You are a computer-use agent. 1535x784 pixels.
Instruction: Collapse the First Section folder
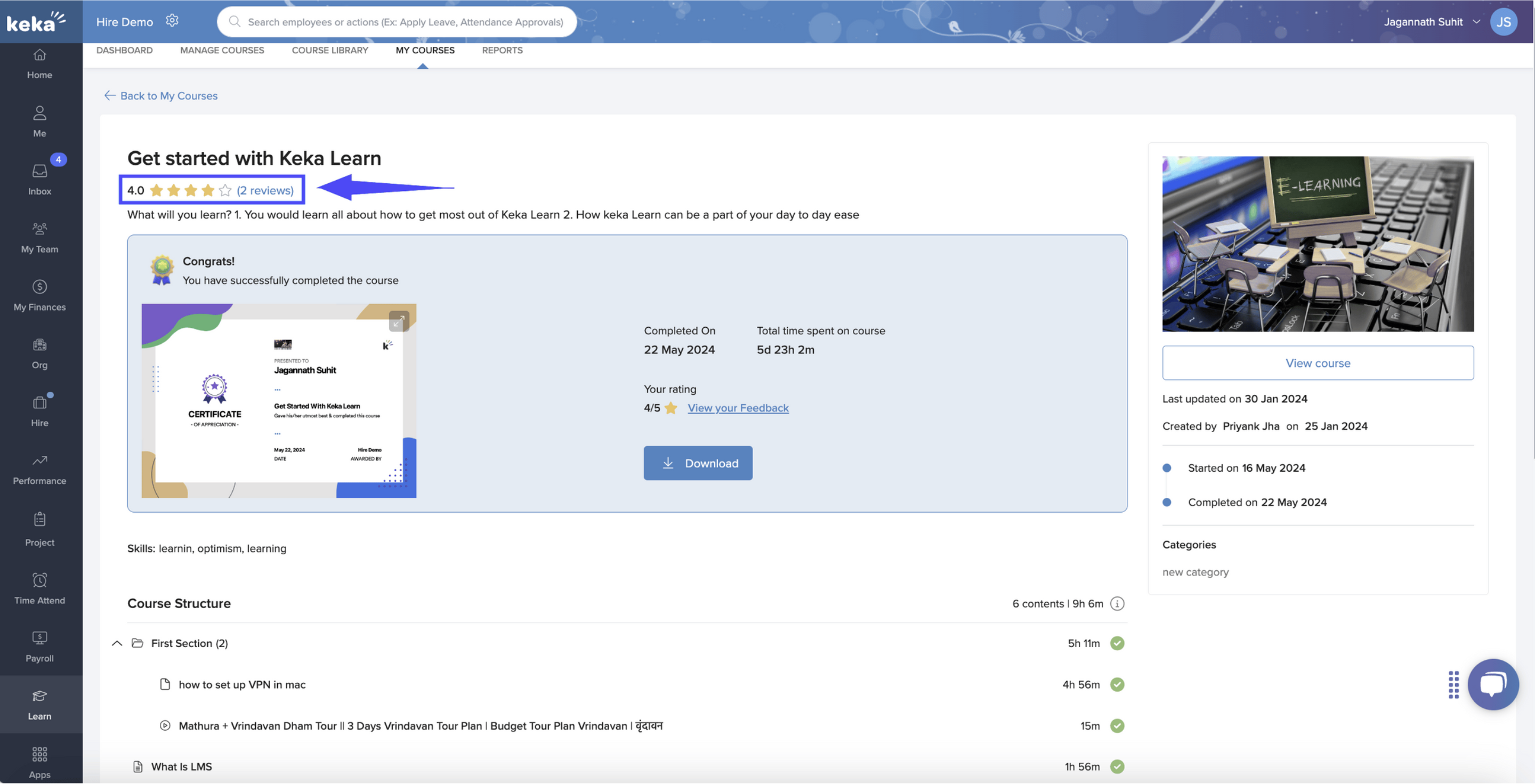tap(117, 643)
